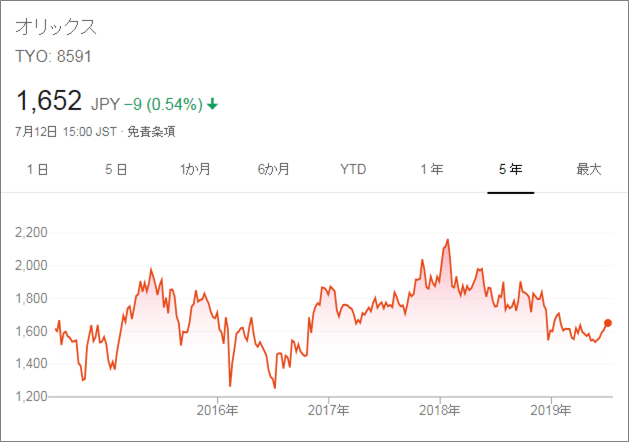Viewport: 629px width, 442px height.
Task: Click the −9 (0.54%) change text
Action: [163, 104]
